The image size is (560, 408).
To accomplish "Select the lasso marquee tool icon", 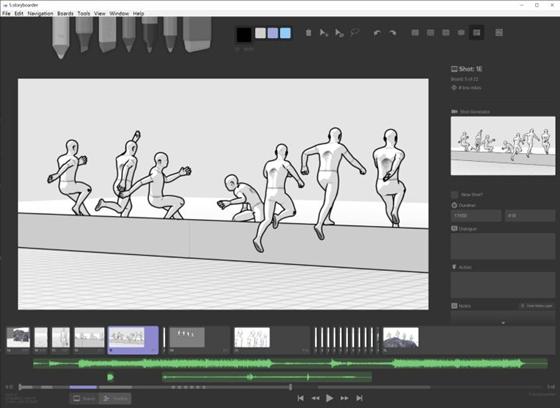I will [x=354, y=33].
